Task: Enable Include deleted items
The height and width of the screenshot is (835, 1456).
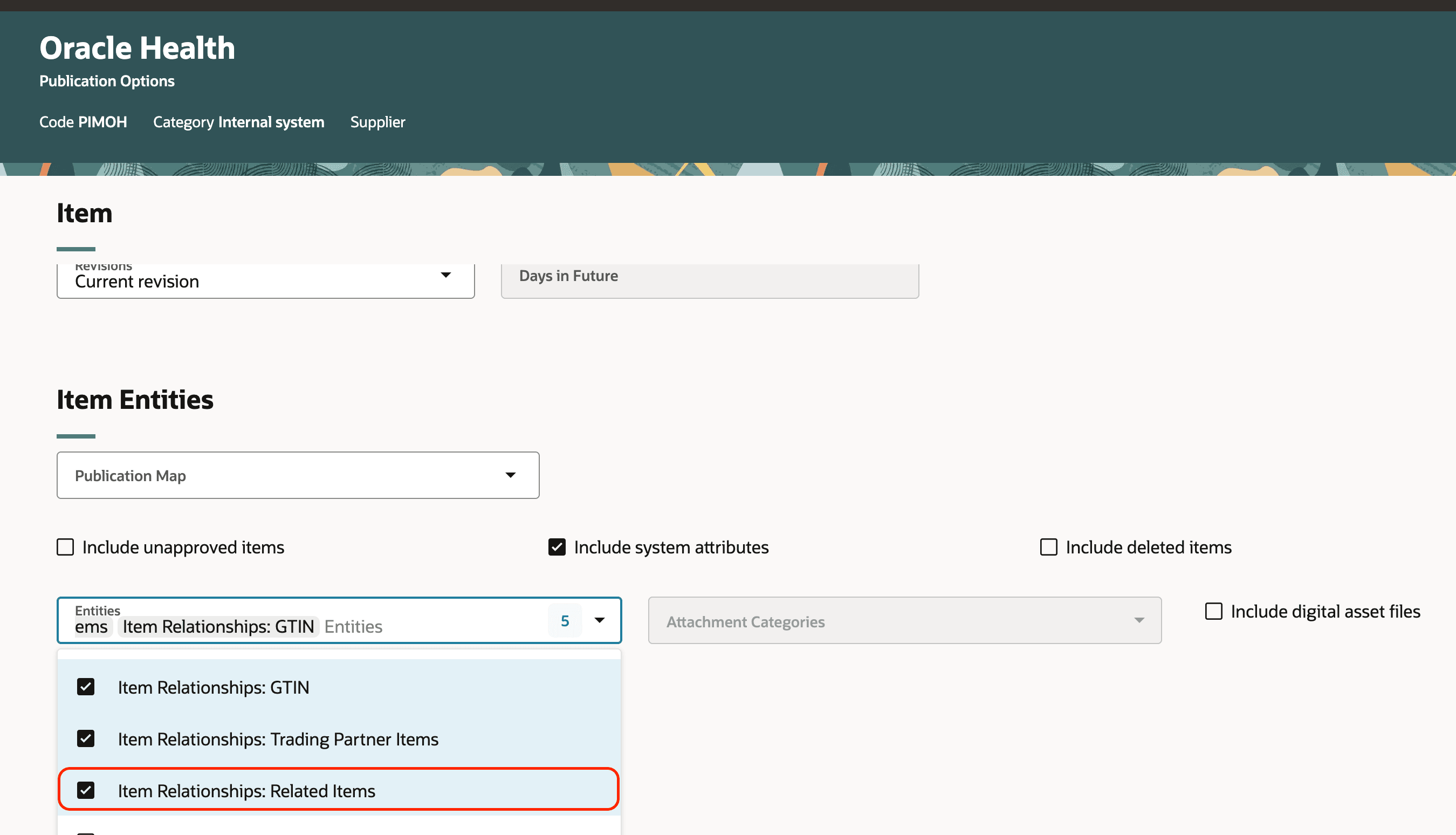Action: (1048, 547)
